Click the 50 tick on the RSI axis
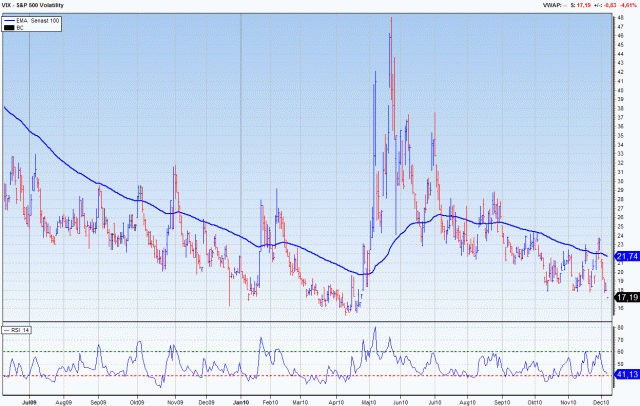Image resolution: width=640 pixels, height=406 pixels. 620,364
